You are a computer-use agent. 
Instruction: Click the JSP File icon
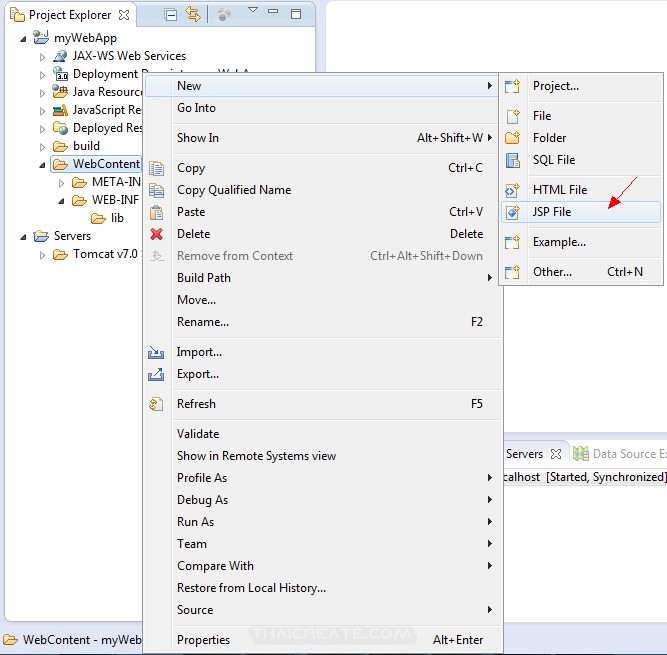point(513,212)
